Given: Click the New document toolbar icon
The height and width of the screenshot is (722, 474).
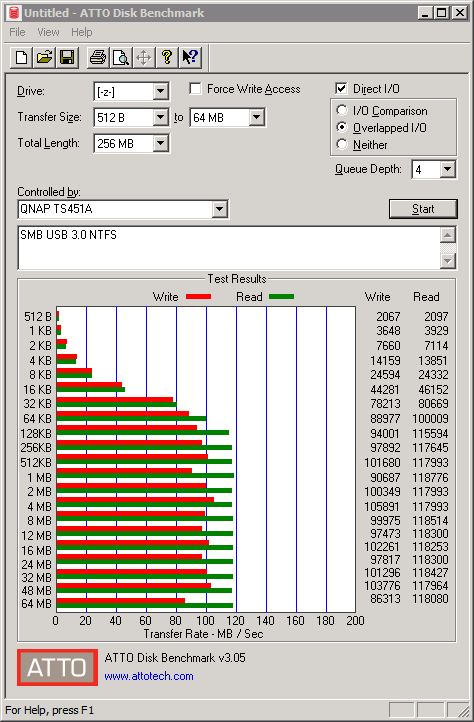Looking at the screenshot, I should [21, 58].
